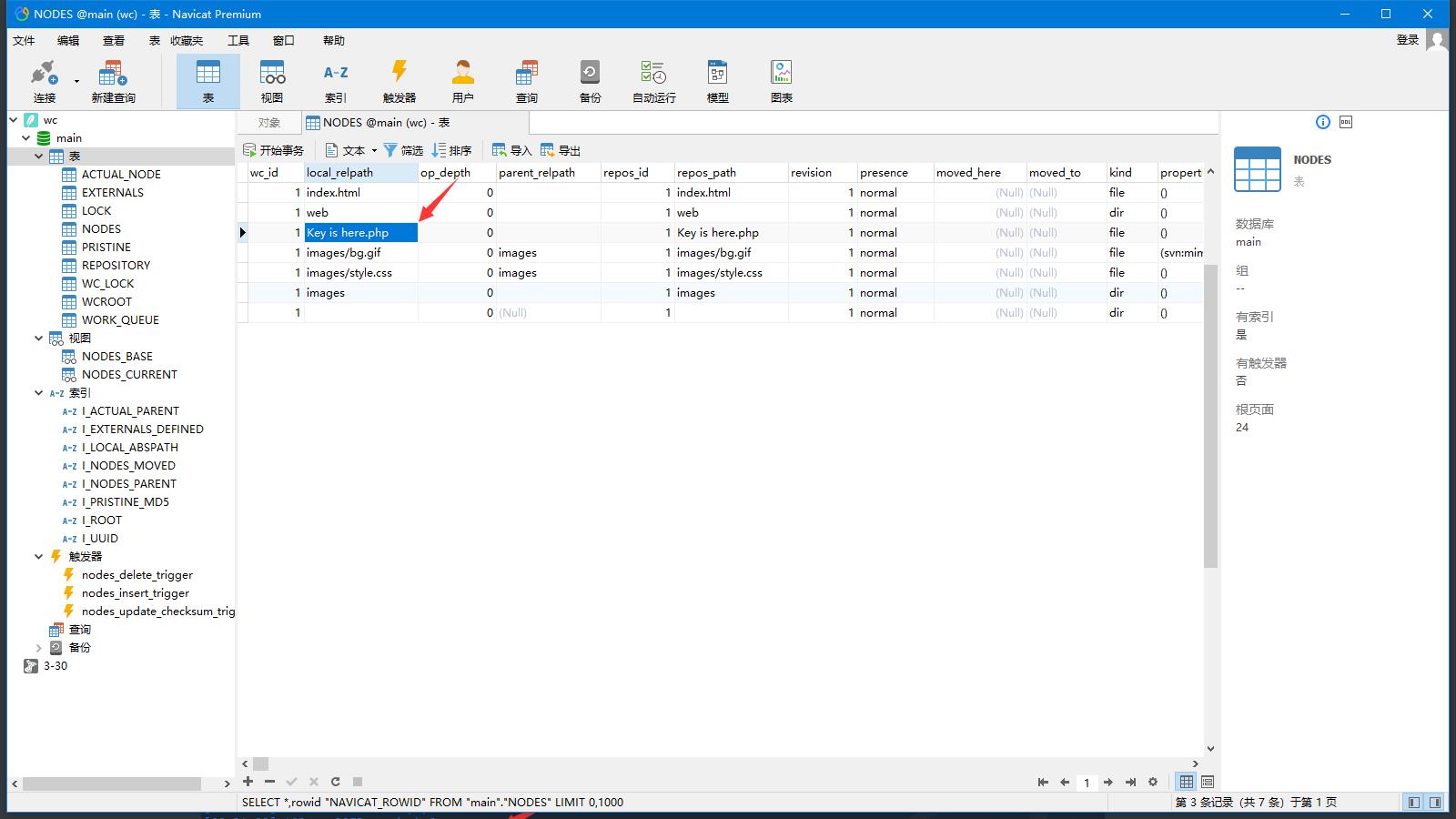Open the connection dropdown arrow
Screen dimensions: 1456x819
tap(76, 81)
